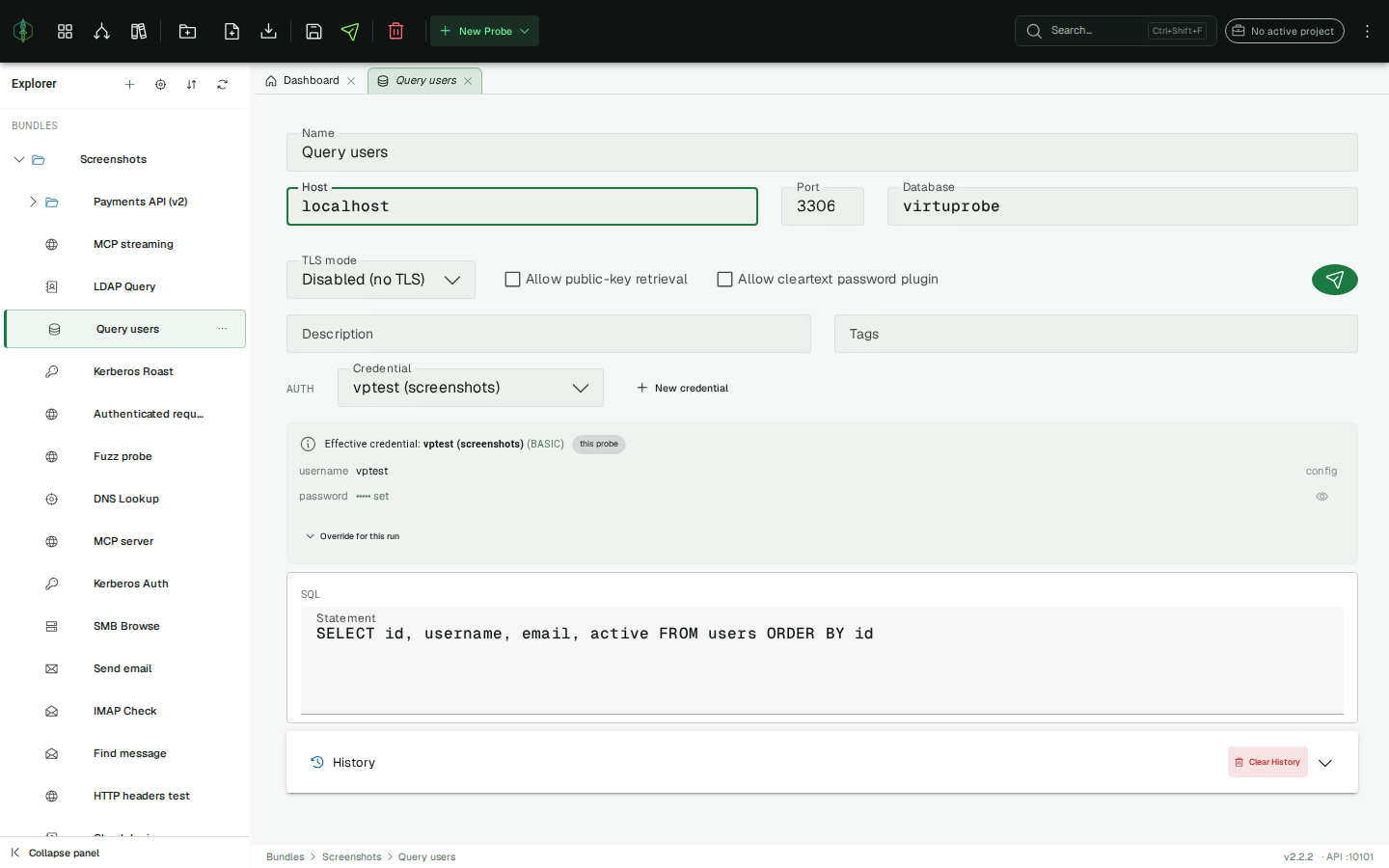Close the Dashboard tab
The height and width of the screenshot is (868, 1389).
351,81
